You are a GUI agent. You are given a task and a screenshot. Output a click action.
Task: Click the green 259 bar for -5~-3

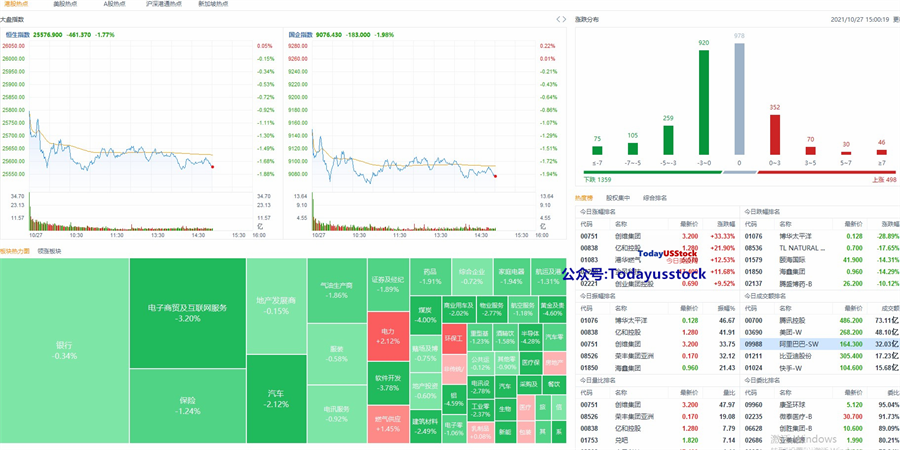[x=668, y=140]
